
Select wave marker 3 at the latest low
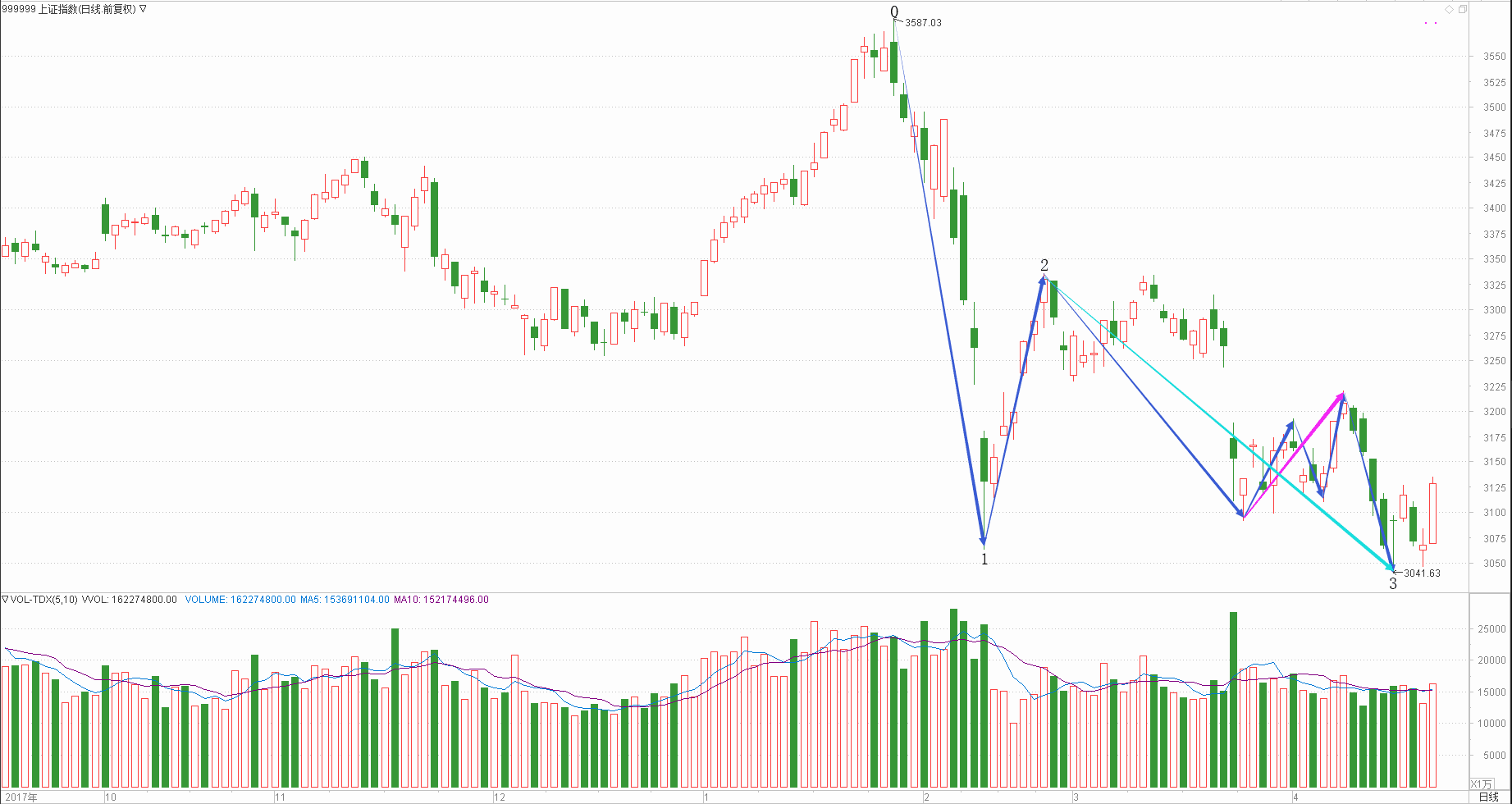coord(1392,584)
